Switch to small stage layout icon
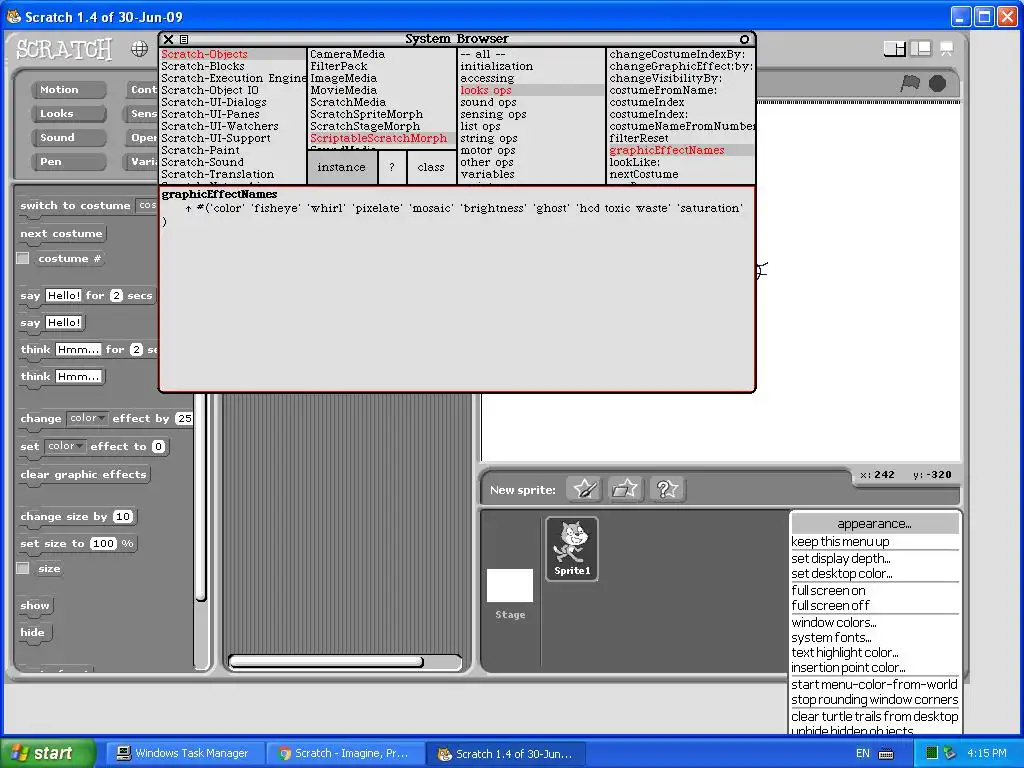This screenshot has width=1024, height=768. pos(894,48)
